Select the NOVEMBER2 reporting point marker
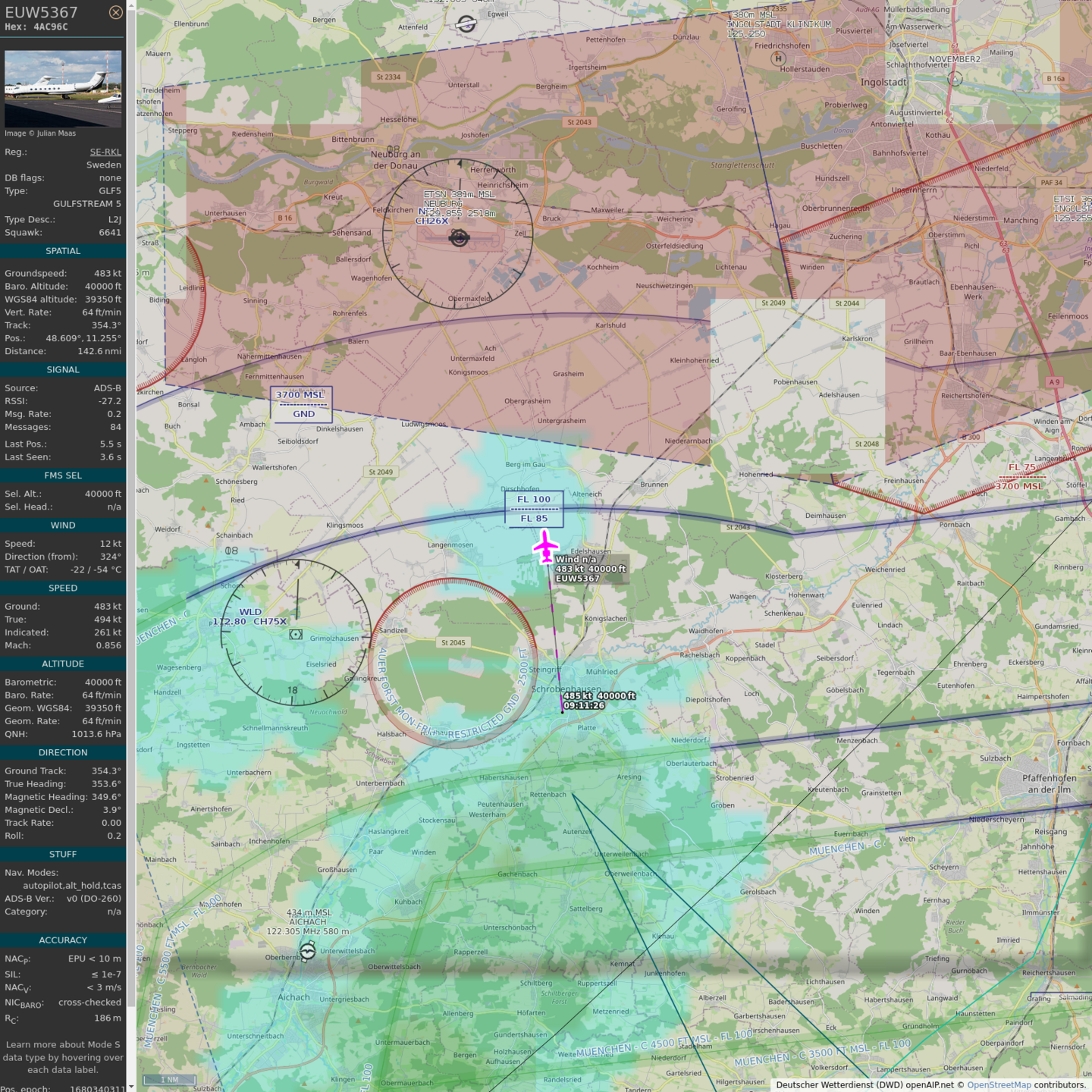This screenshot has width=1092, height=1092. (955, 78)
